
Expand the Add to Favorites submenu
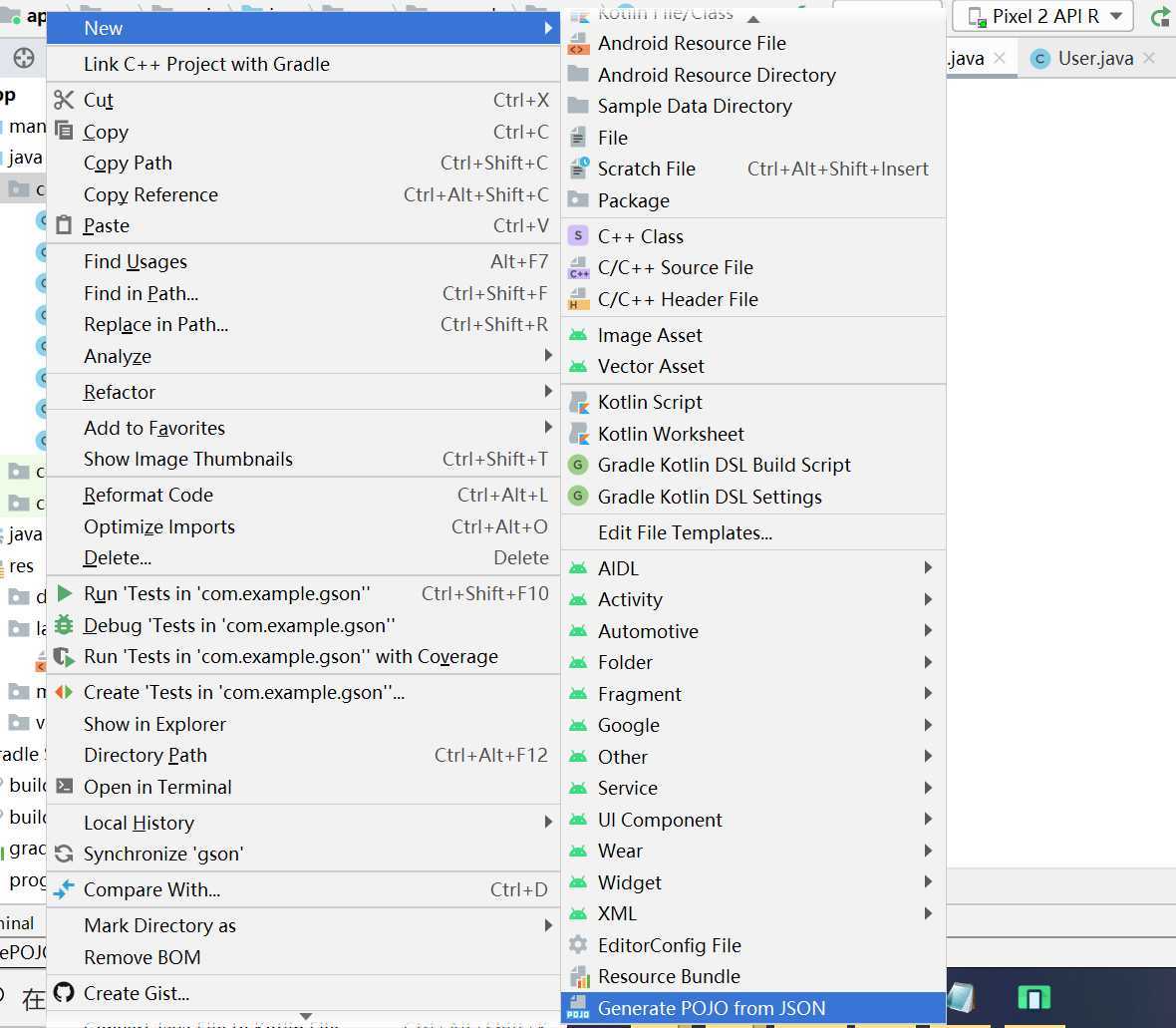click(x=303, y=428)
